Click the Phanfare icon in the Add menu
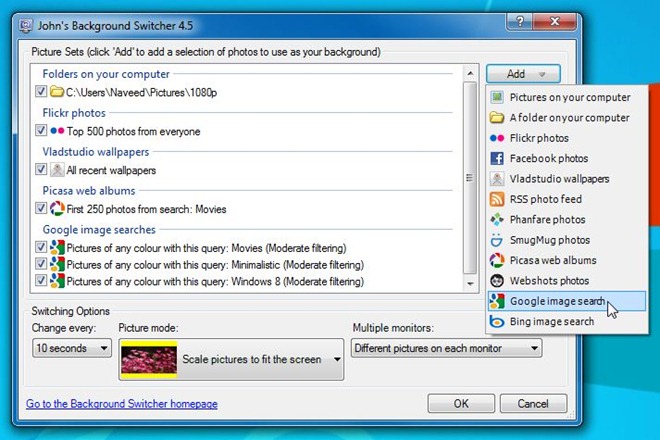This screenshot has height=440, width=660. click(x=497, y=219)
